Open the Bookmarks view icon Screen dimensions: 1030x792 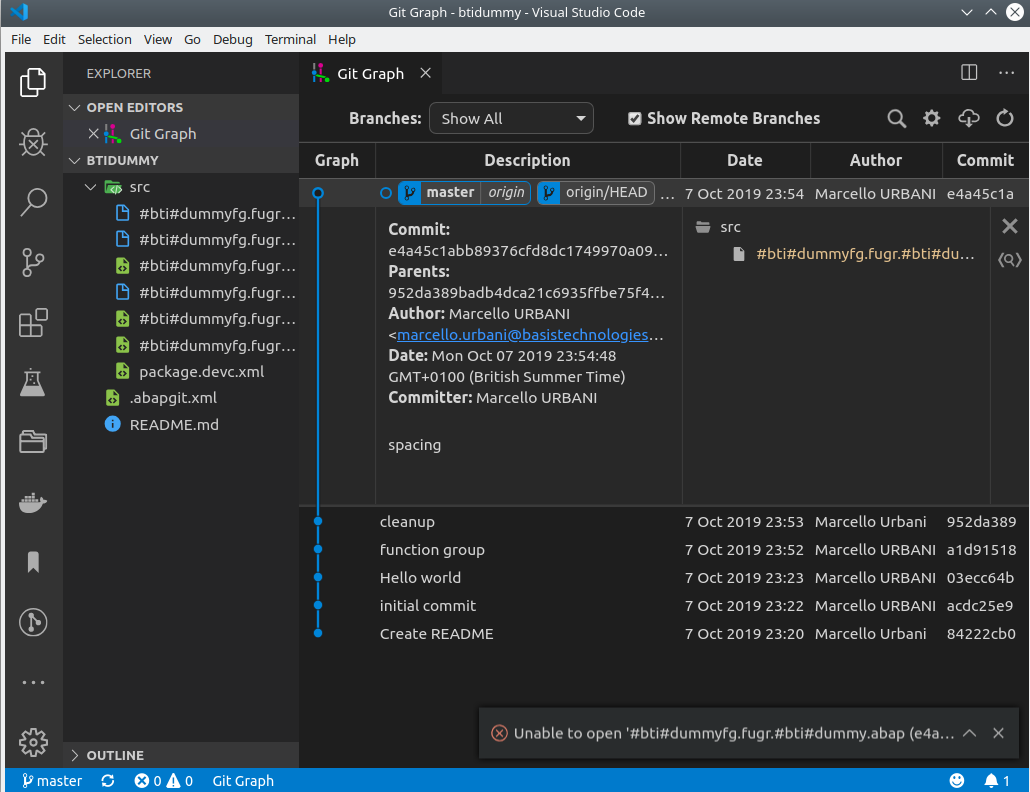click(x=33, y=562)
